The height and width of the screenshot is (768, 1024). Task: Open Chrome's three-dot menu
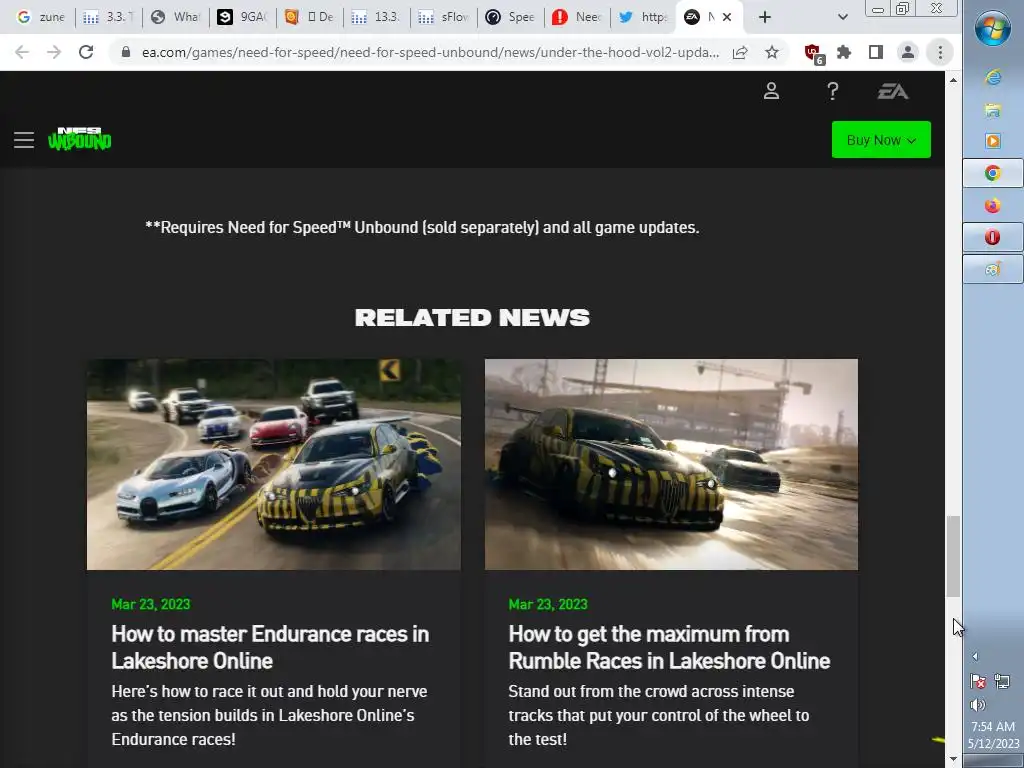click(x=940, y=52)
